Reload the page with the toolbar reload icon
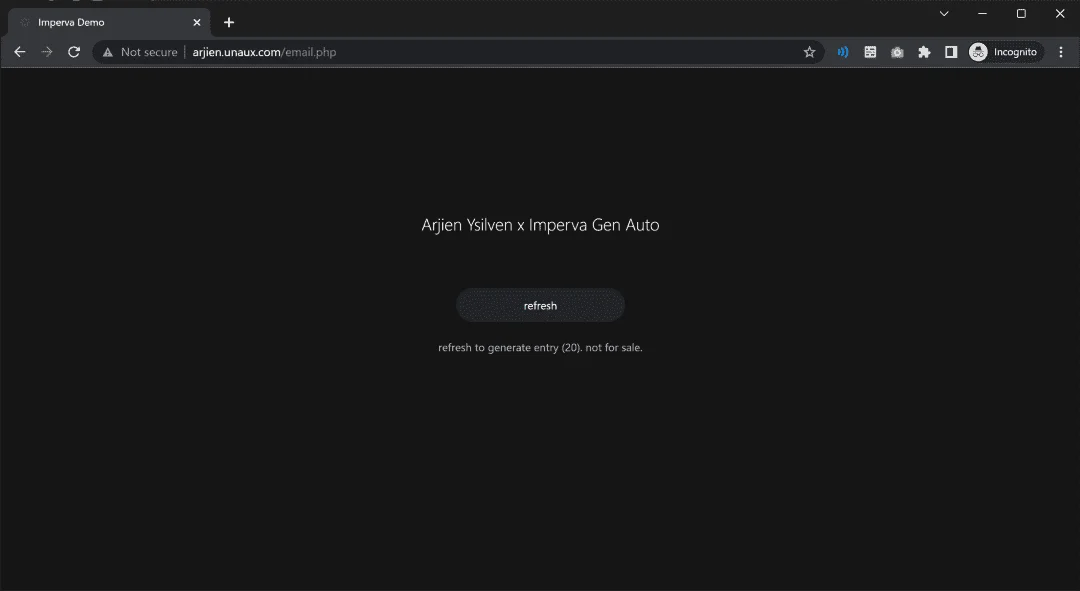This screenshot has width=1080, height=591. [74, 52]
